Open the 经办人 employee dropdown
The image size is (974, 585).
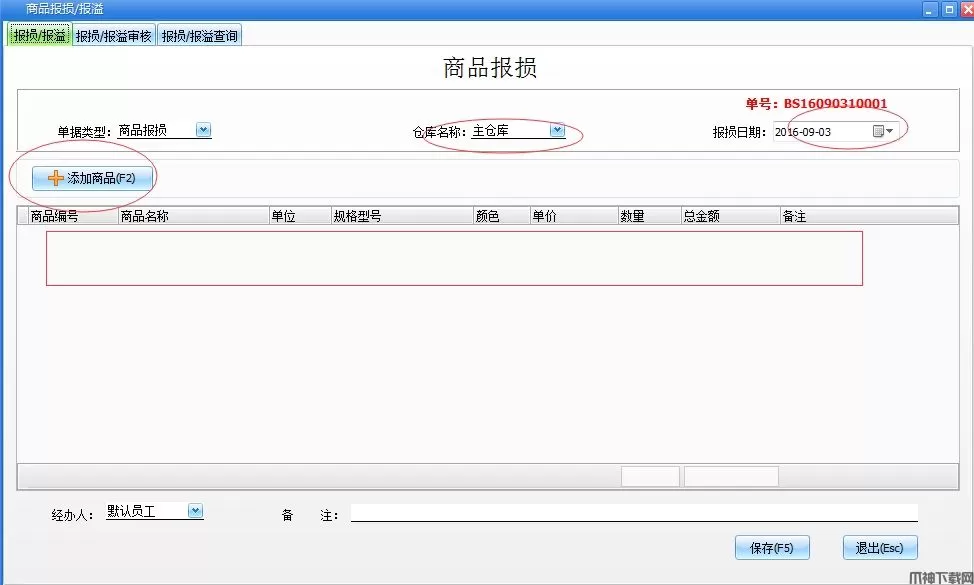[x=195, y=511]
